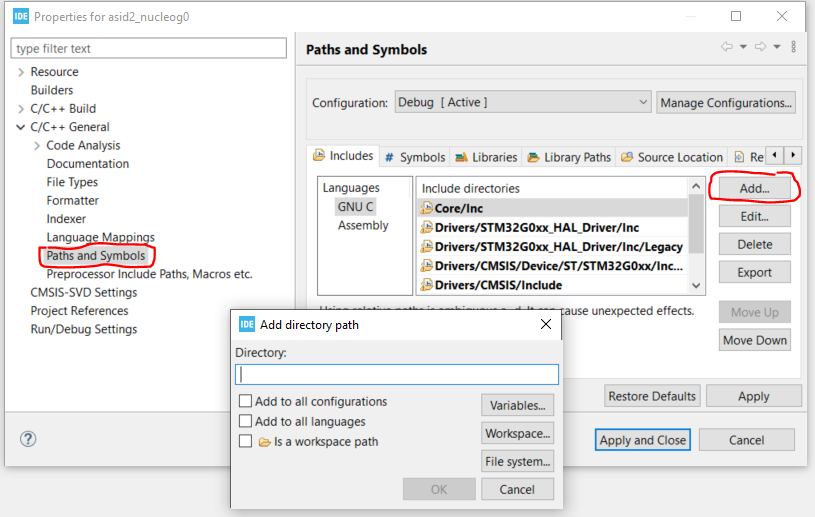Open the Source Location tab
The image size is (815, 517).
[x=672, y=157]
